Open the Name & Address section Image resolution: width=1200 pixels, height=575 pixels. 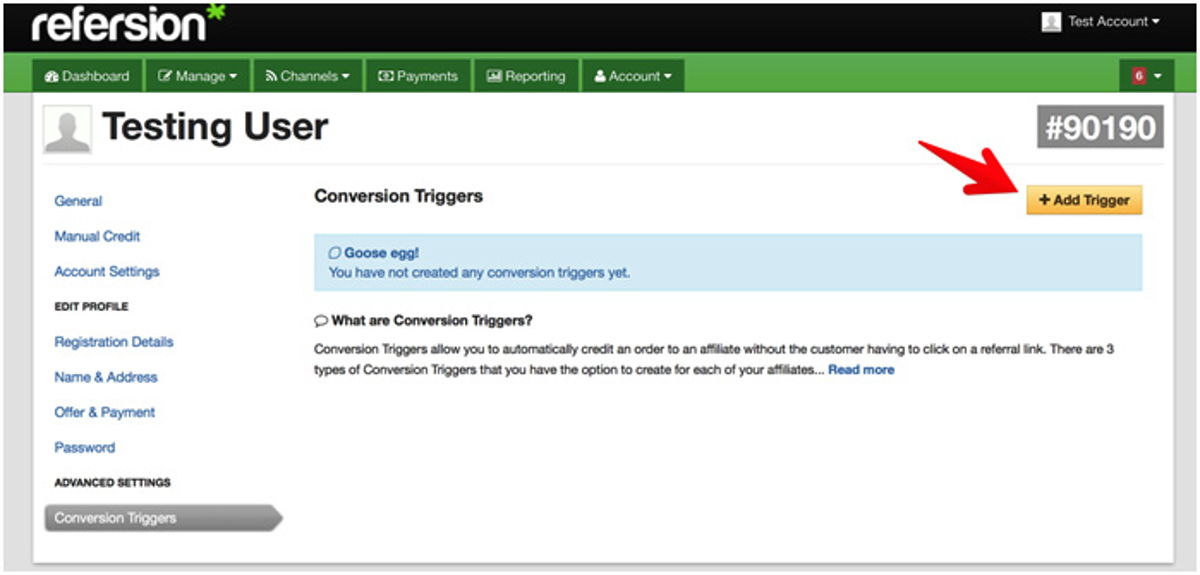point(106,377)
